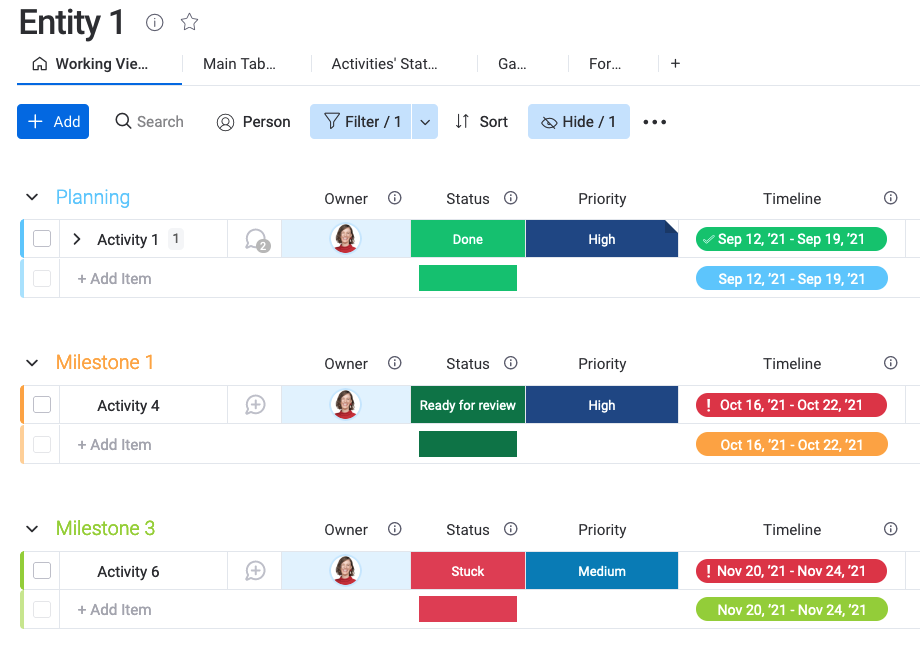
Task: Open Activity 1 High priority cell
Action: (x=602, y=239)
